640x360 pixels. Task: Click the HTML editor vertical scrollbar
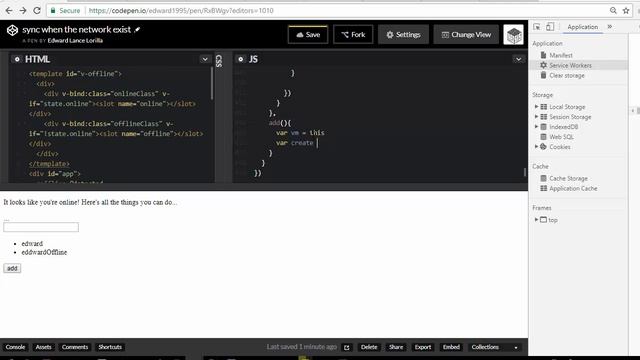(212, 83)
